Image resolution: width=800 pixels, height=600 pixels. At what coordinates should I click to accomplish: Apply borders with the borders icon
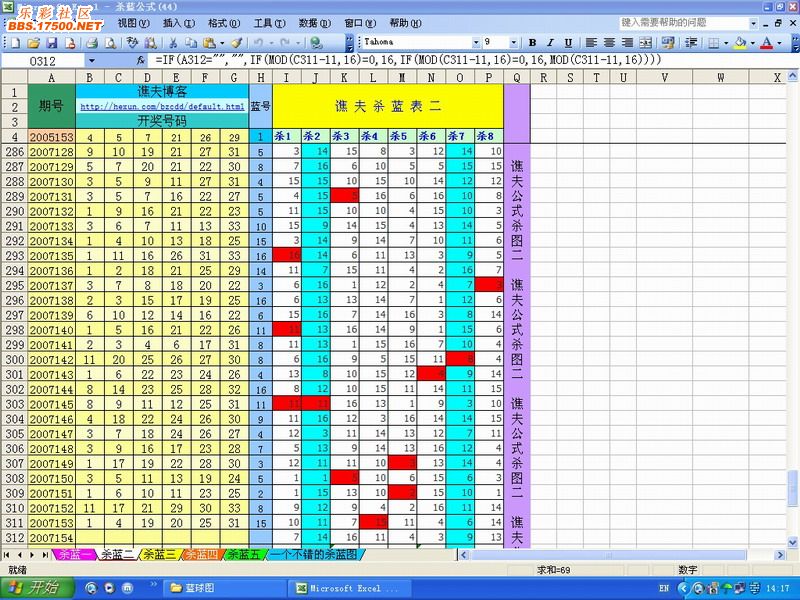pos(714,43)
